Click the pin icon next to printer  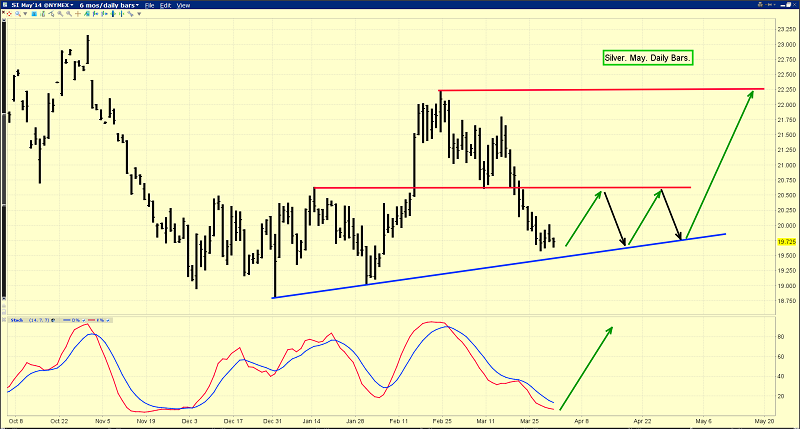click(771, 5)
